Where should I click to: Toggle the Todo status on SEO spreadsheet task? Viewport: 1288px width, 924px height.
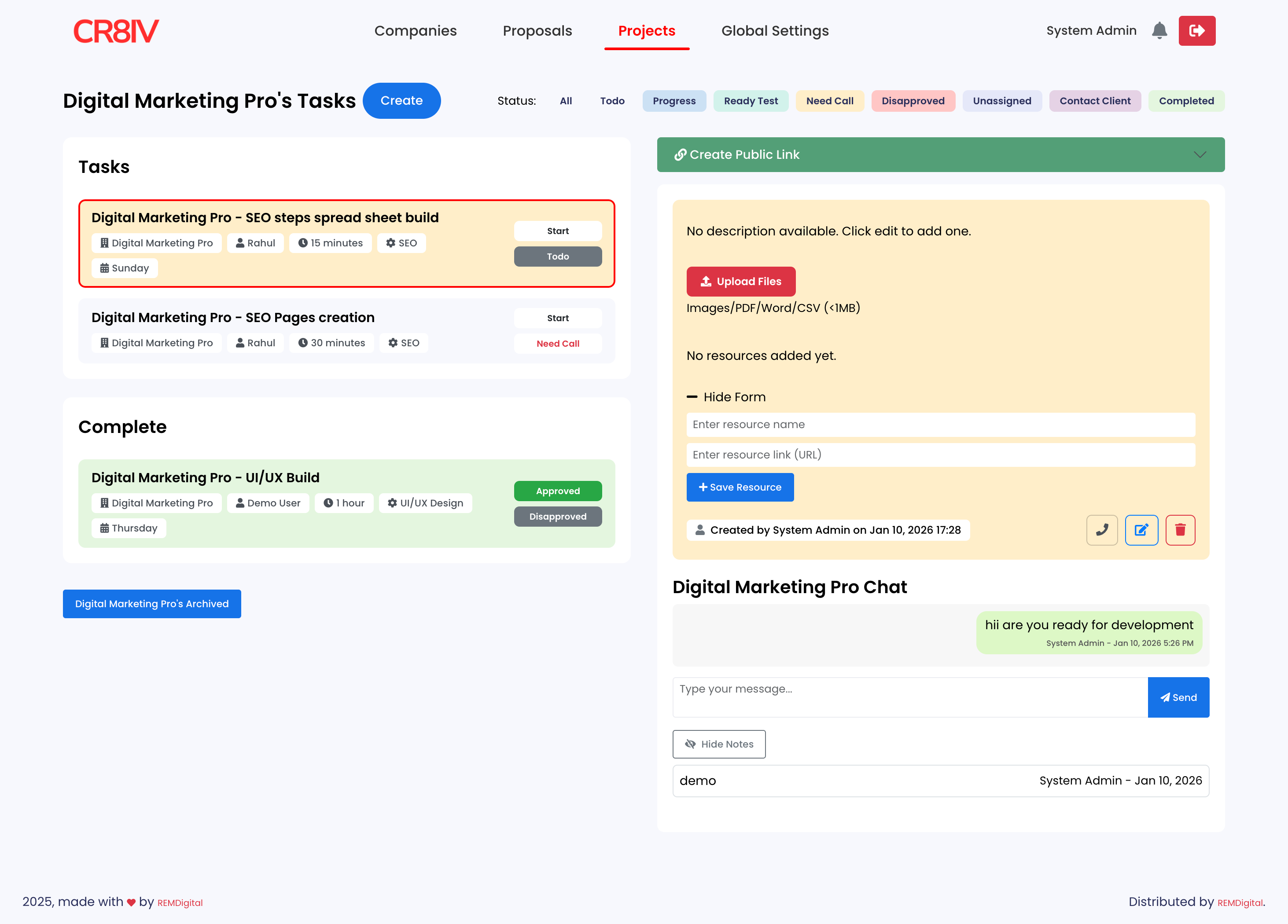point(558,256)
